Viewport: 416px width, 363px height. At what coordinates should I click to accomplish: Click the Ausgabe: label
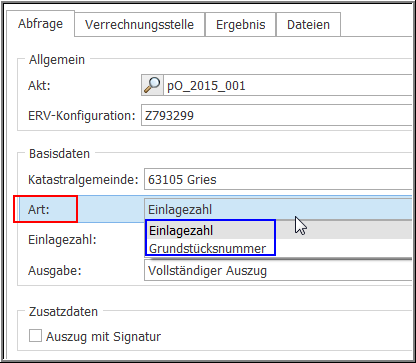(x=55, y=271)
